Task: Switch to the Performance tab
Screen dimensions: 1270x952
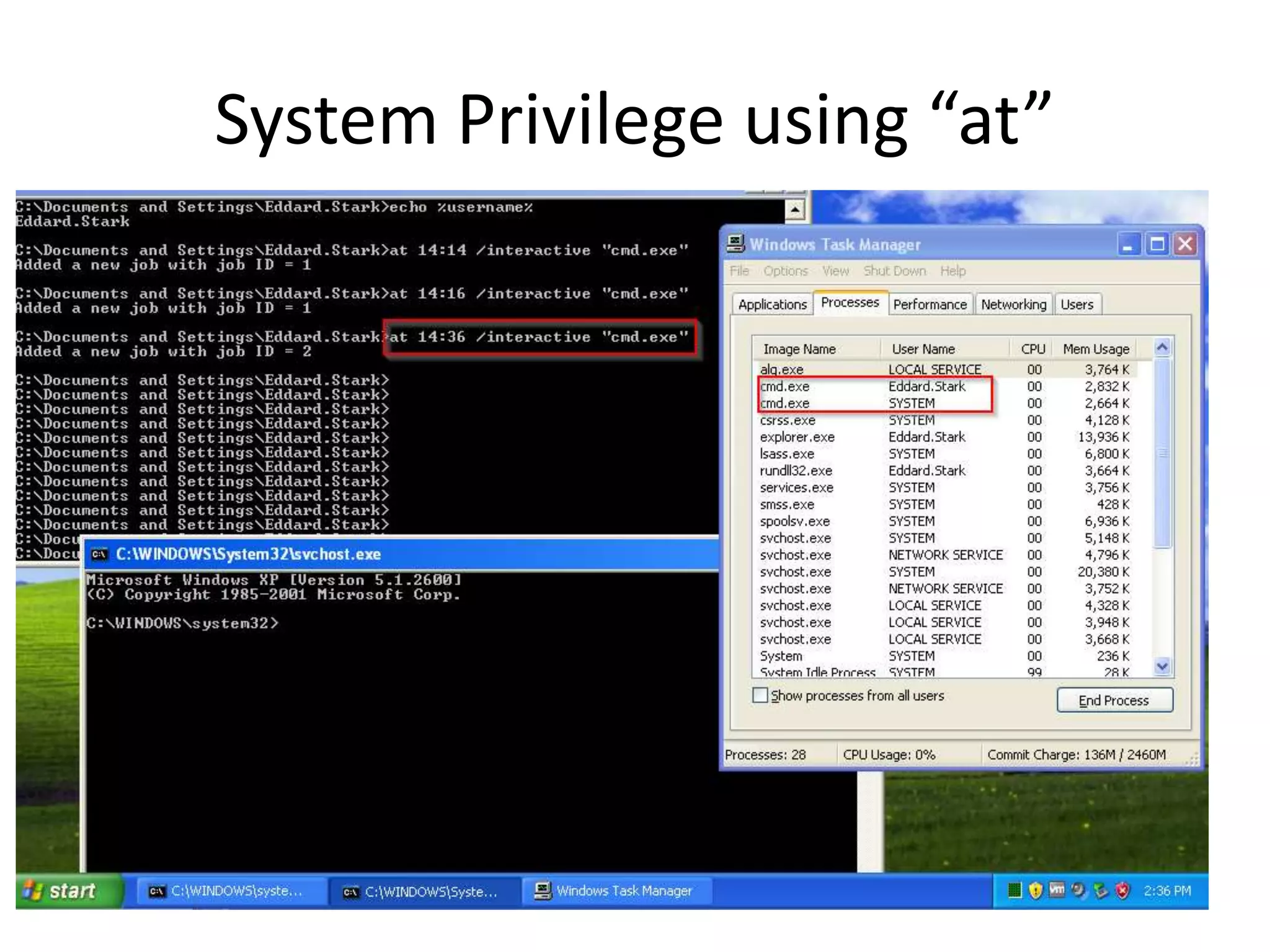Action: click(930, 304)
